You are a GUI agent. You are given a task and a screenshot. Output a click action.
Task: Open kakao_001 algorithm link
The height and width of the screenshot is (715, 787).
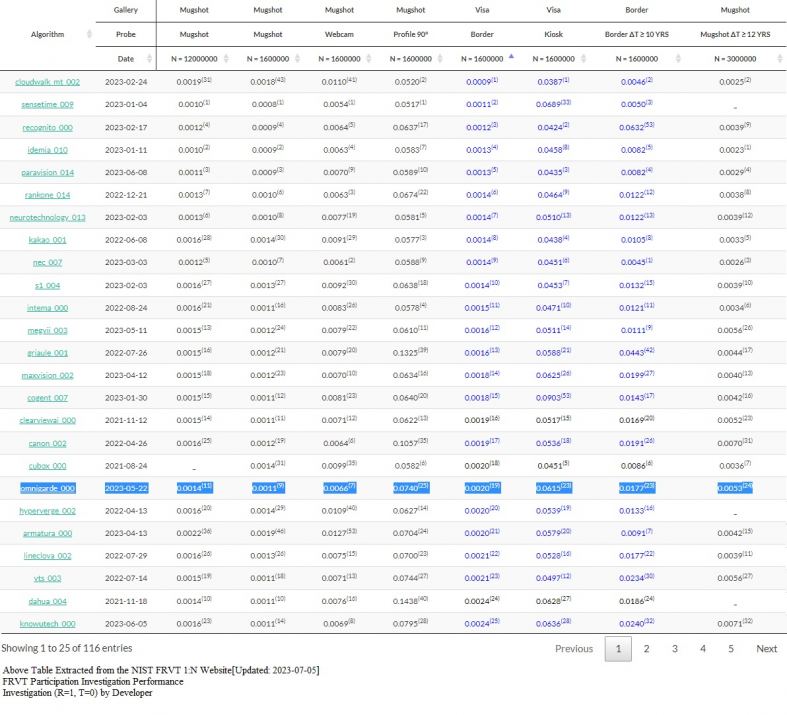point(47,240)
